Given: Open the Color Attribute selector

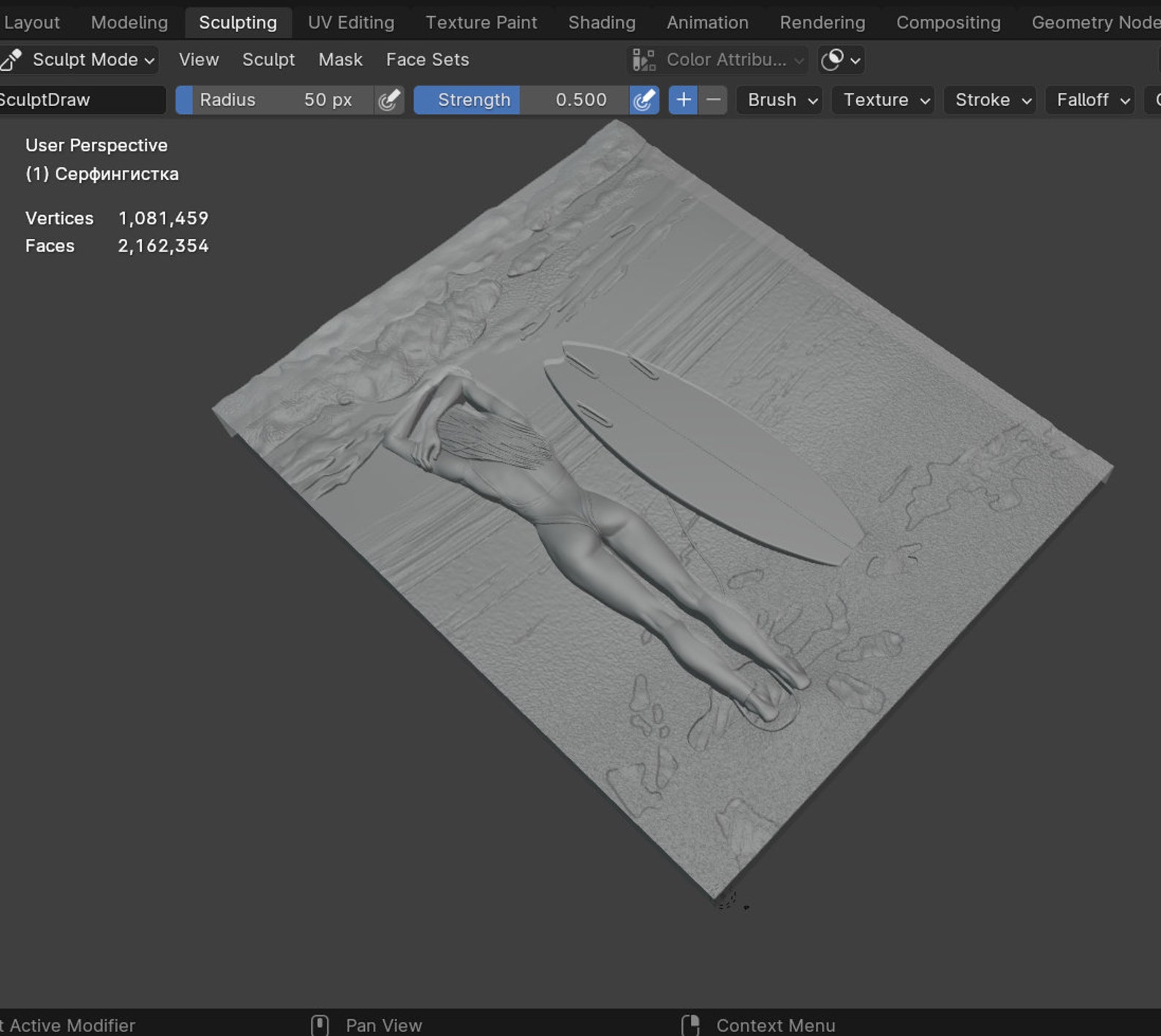Looking at the screenshot, I should 719,59.
